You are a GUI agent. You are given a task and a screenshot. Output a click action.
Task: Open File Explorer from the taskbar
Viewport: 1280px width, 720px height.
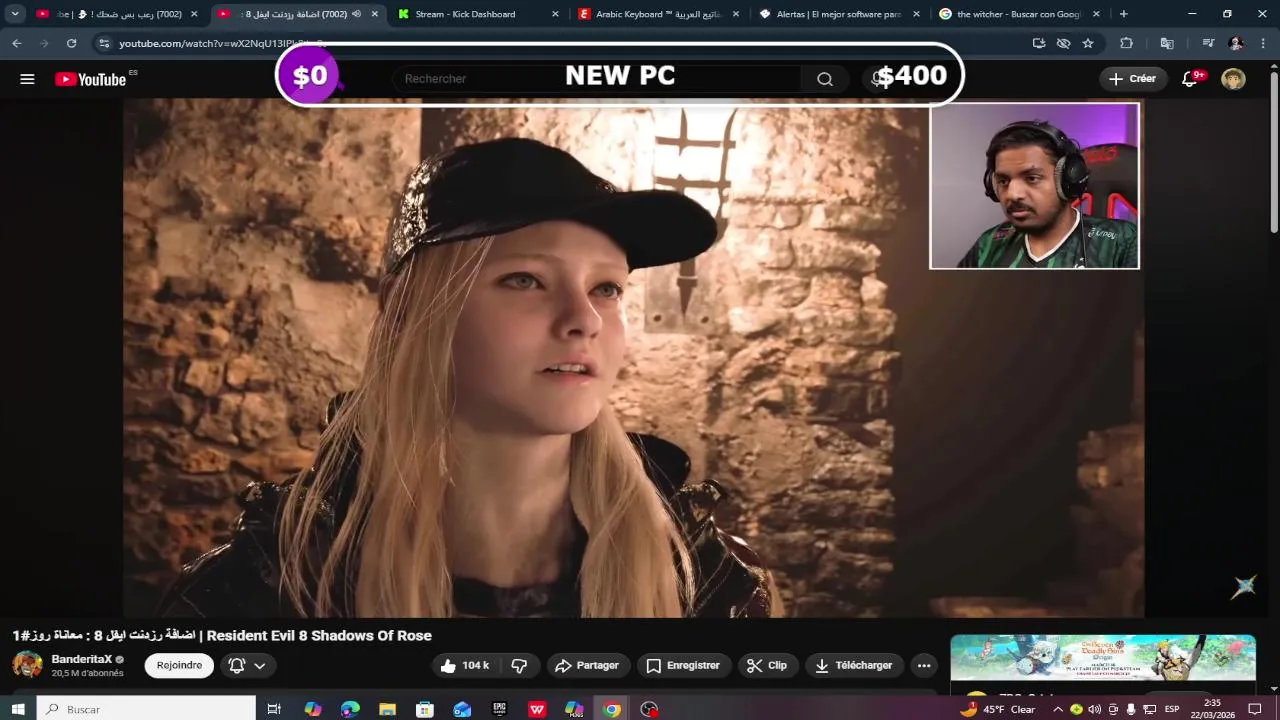tap(387, 709)
